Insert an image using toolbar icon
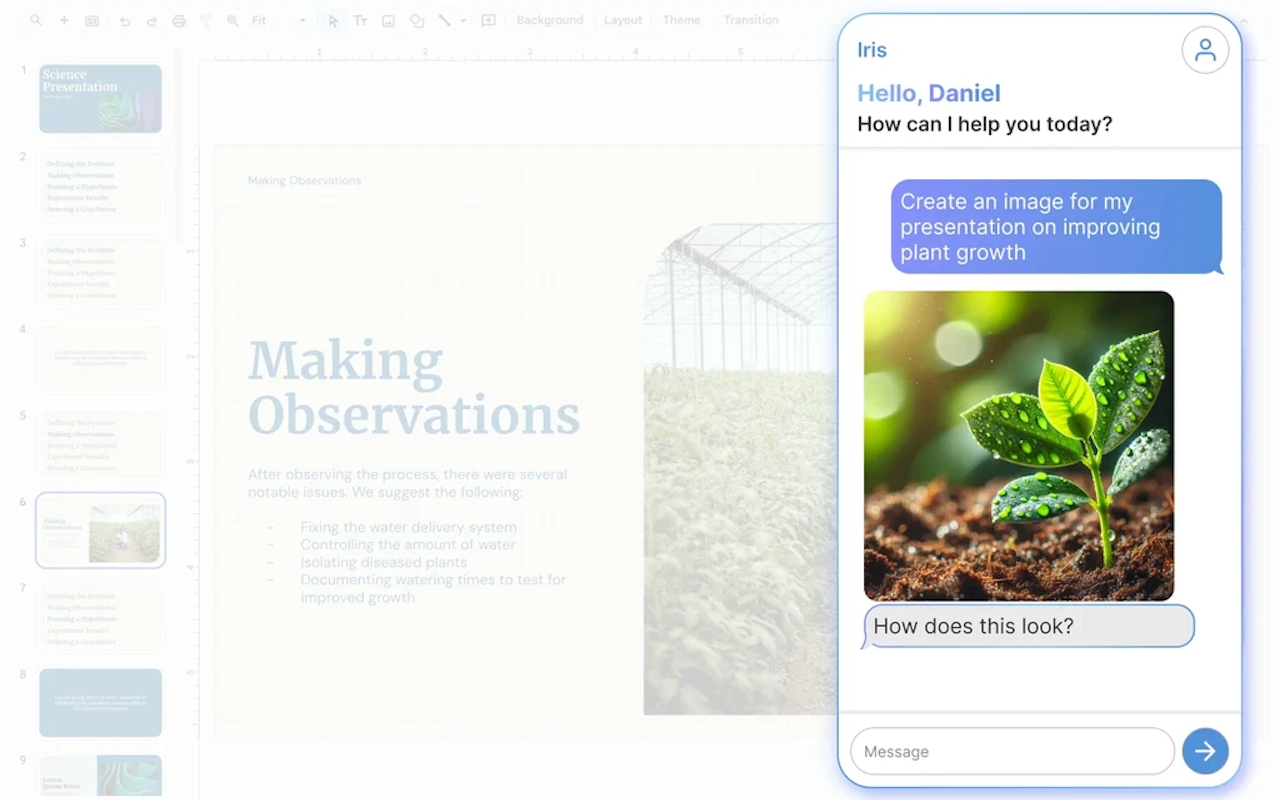The image size is (1280, 800). pyautogui.click(x=388, y=20)
